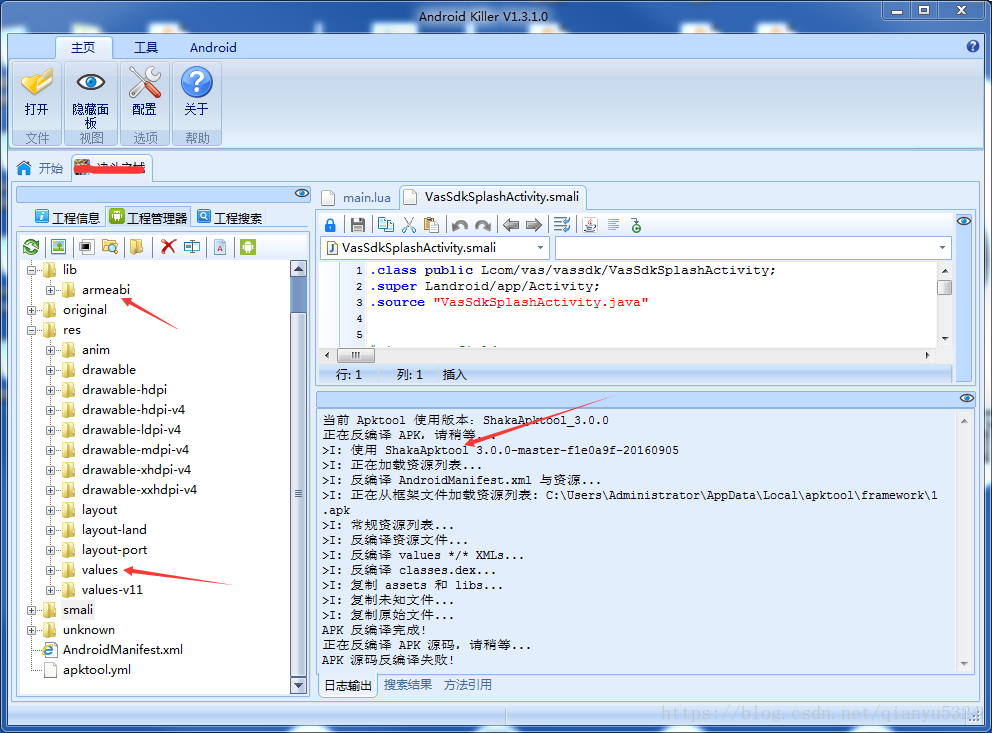Click the help icon at ribbon corner
Viewport: 992px width, 733px height.
(x=972, y=46)
